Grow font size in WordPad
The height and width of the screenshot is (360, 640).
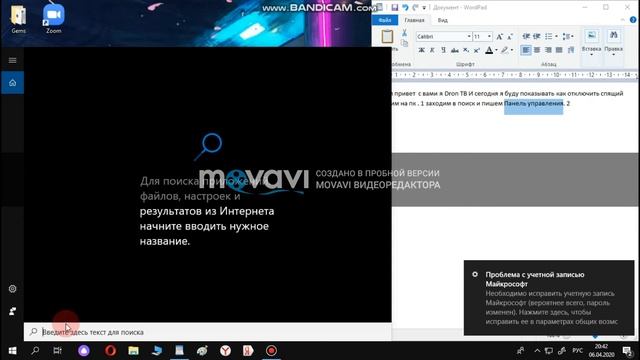tap(499, 37)
